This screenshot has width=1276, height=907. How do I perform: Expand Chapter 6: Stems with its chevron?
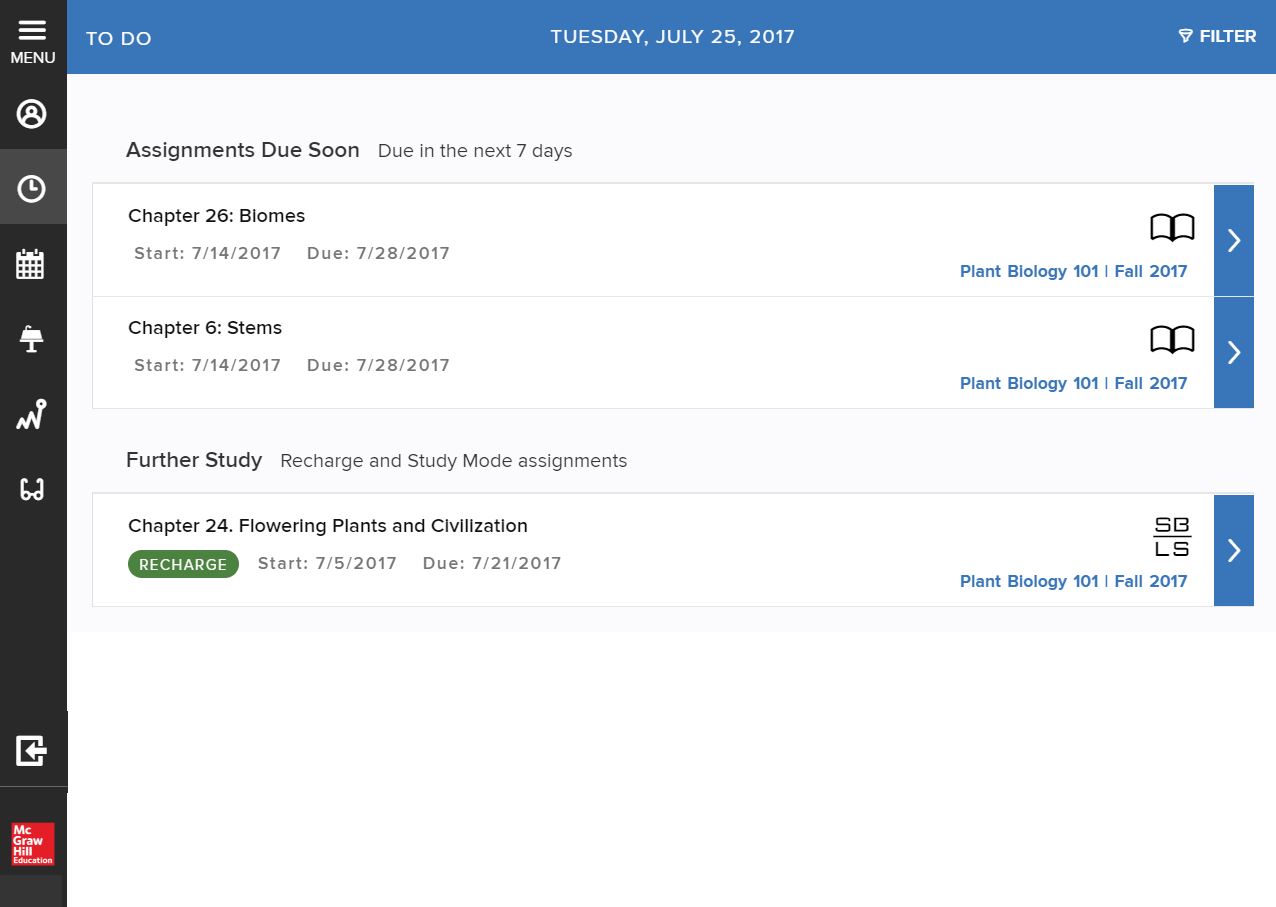pyautogui.click(x=1234, y=352)
